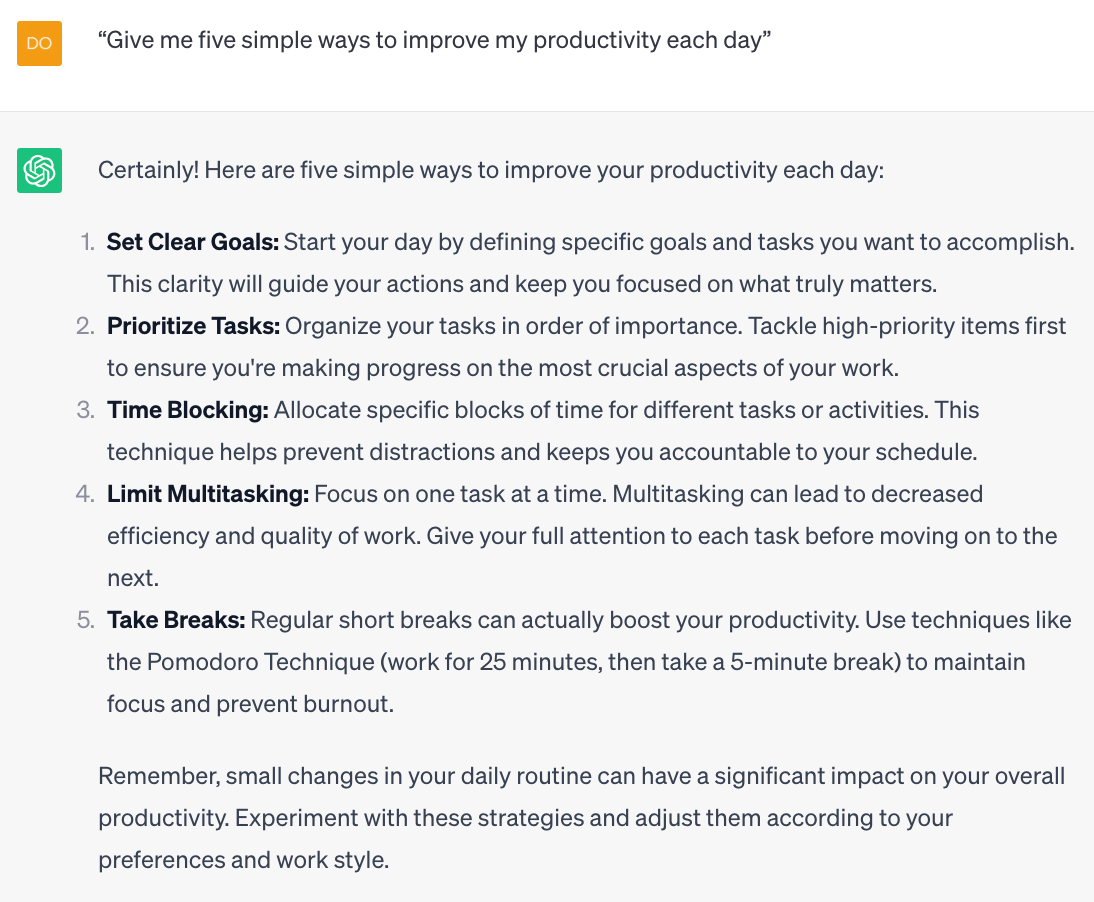Click the orange DO user avatar
1094x902 pixels.
coord(39,43)
